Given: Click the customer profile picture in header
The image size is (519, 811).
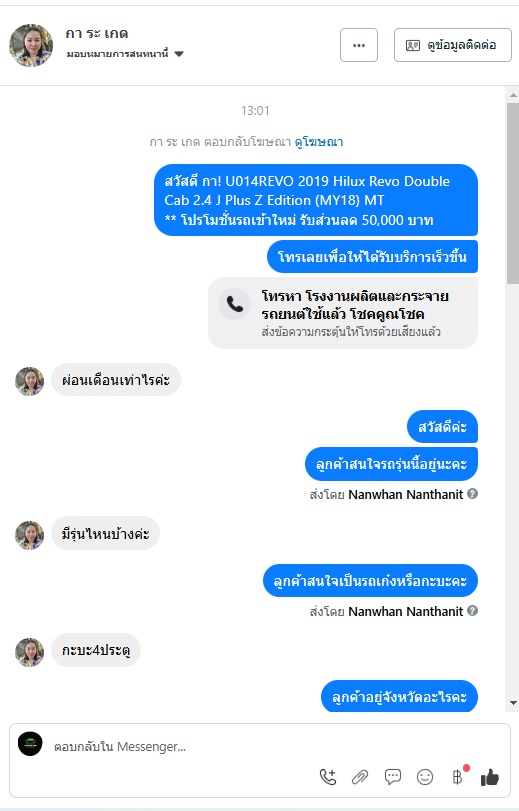Looking at the screenshot, I should pos(31,46).
